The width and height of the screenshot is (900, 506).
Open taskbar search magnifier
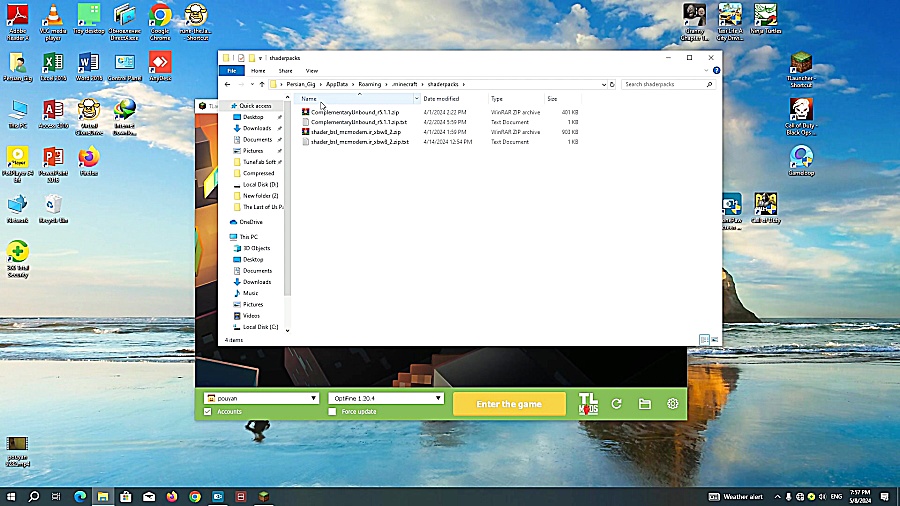coord(33,496)
